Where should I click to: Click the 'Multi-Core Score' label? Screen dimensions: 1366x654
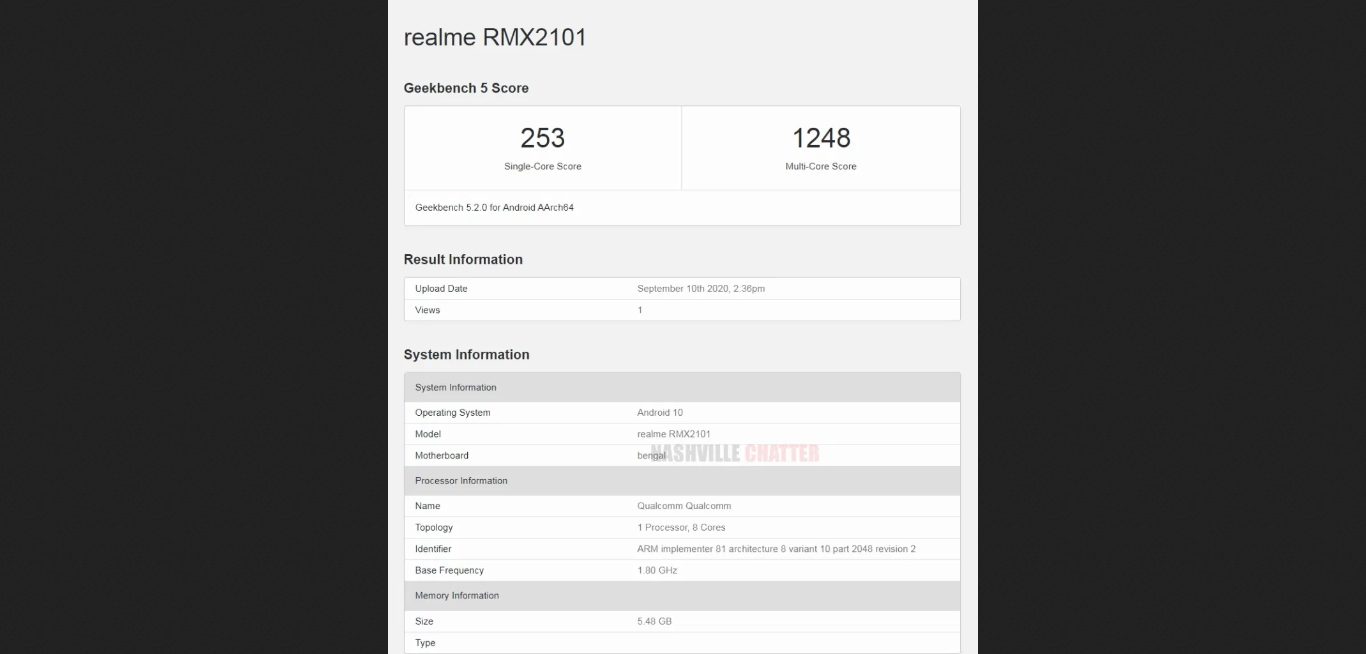click(x=821, y=167)
